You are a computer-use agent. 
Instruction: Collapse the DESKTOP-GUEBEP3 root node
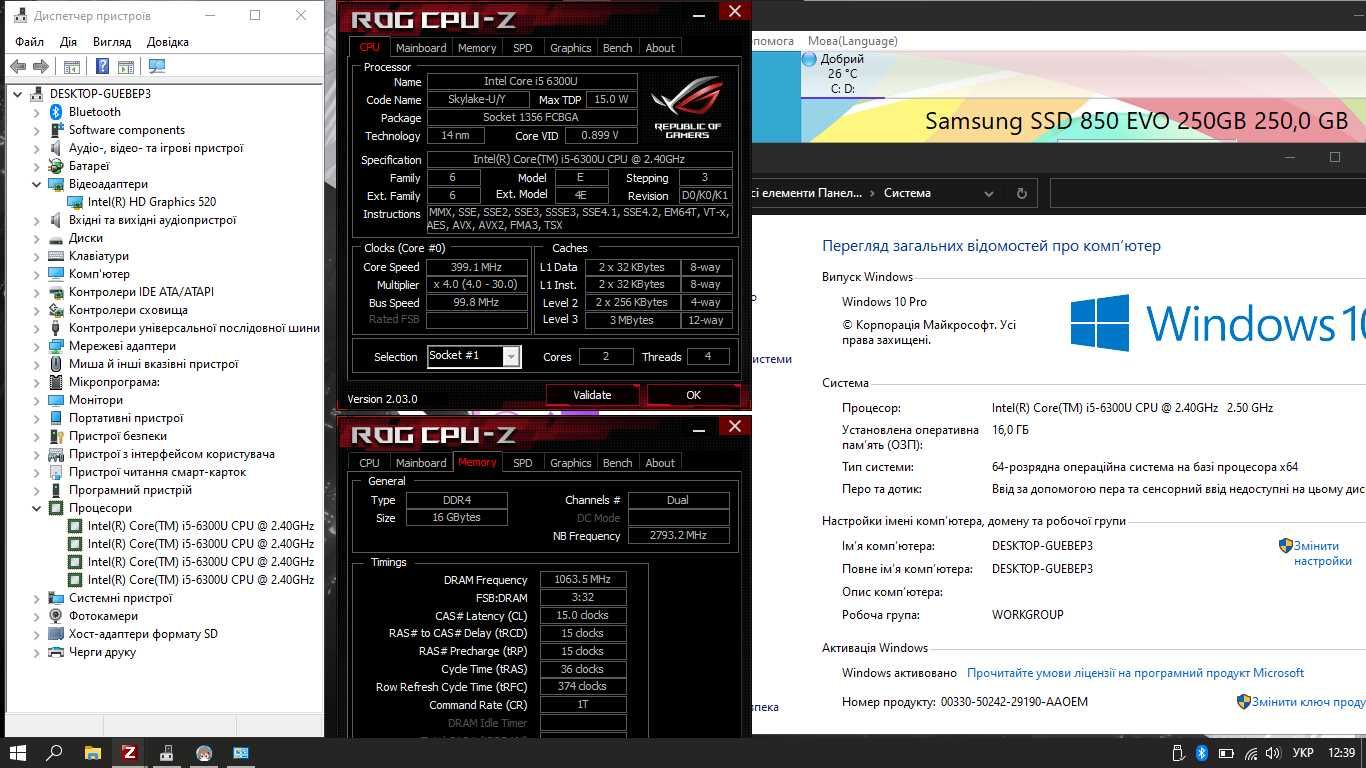pyautogui.click(x=18, y=94)
